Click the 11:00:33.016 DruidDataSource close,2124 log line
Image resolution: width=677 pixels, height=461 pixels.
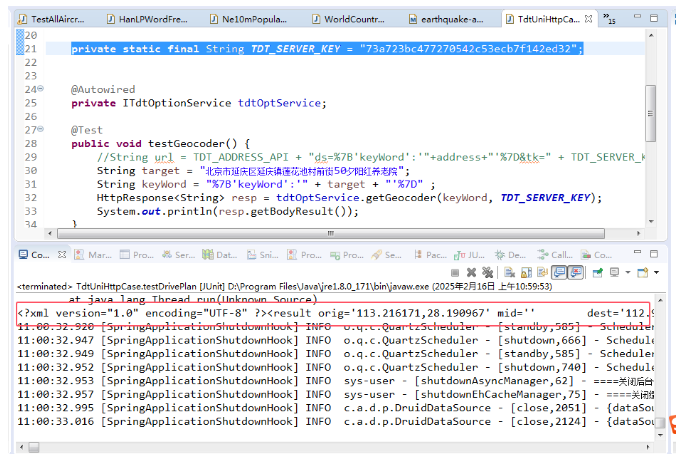335,422
